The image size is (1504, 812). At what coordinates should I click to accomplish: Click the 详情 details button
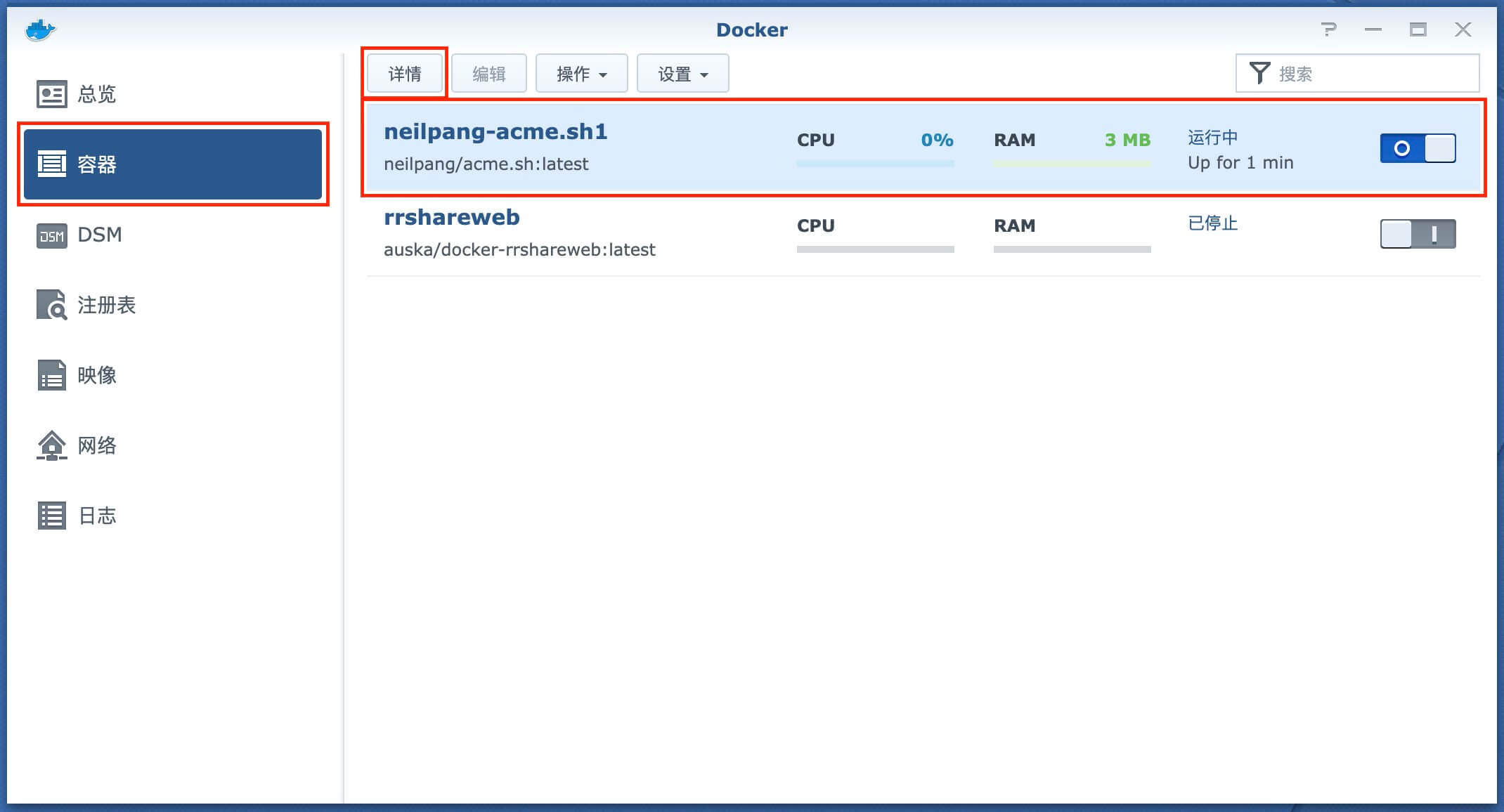tap(405, 74)
